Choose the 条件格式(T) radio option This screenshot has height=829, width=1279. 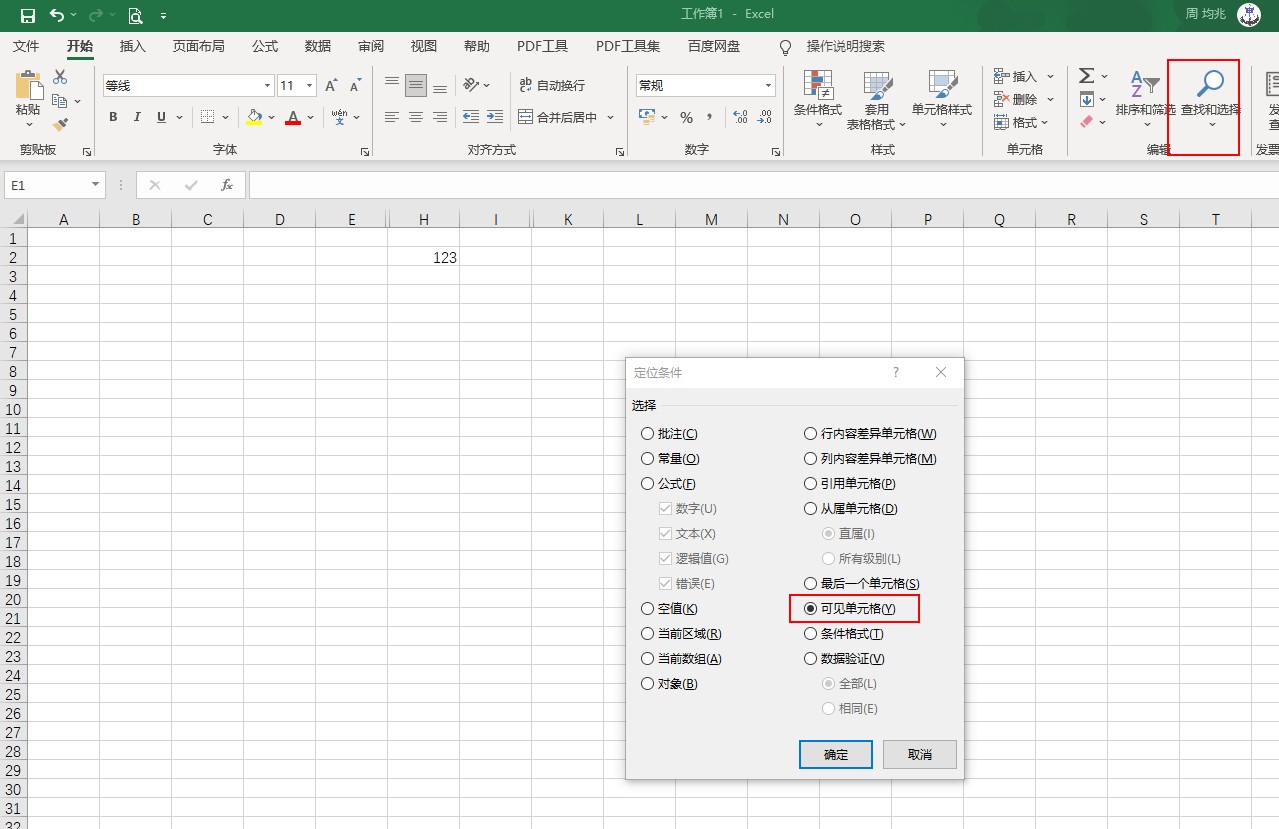click(x=844, y=634)
